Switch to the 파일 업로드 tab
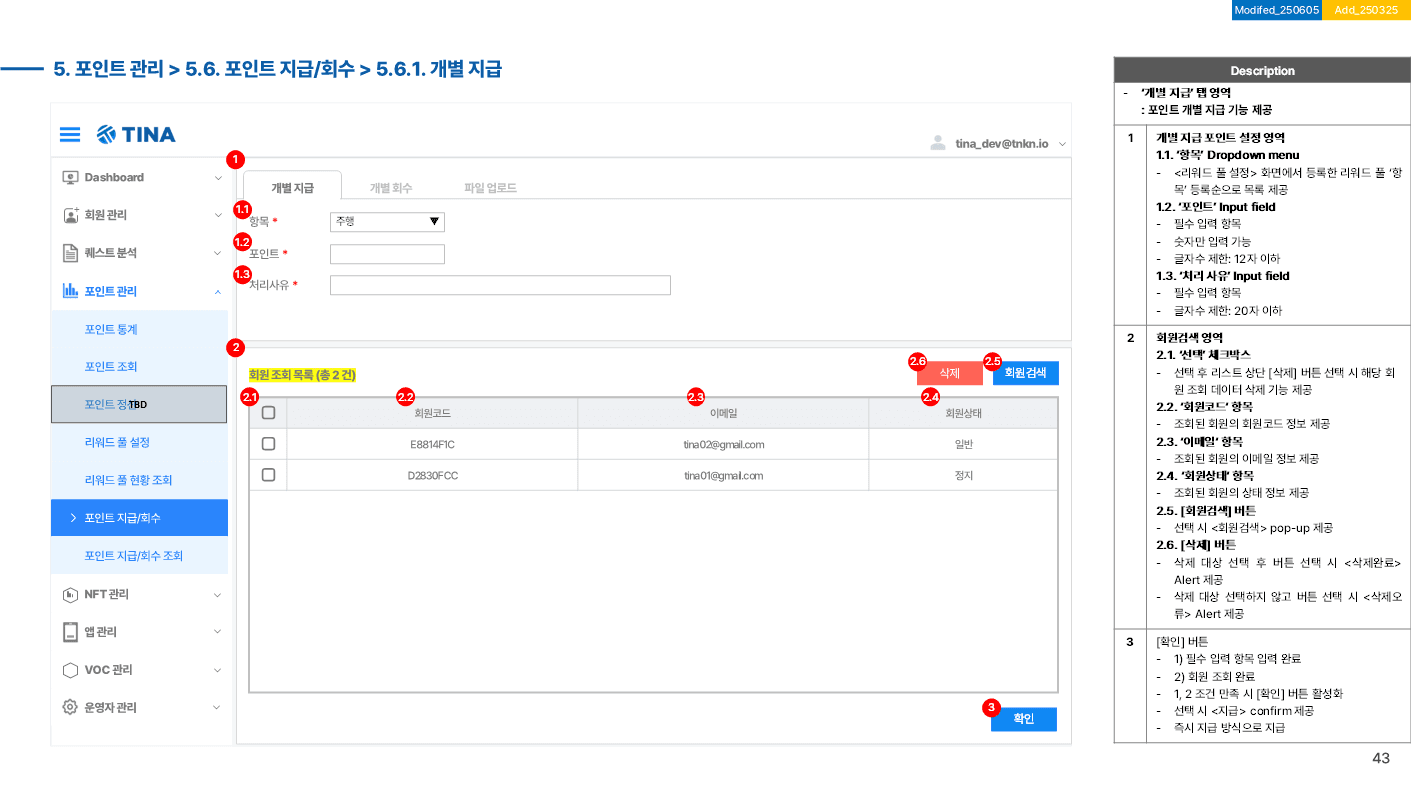The width and height of the screenshot is (1411, 794). pyautogui.click(x=490, y=188)
